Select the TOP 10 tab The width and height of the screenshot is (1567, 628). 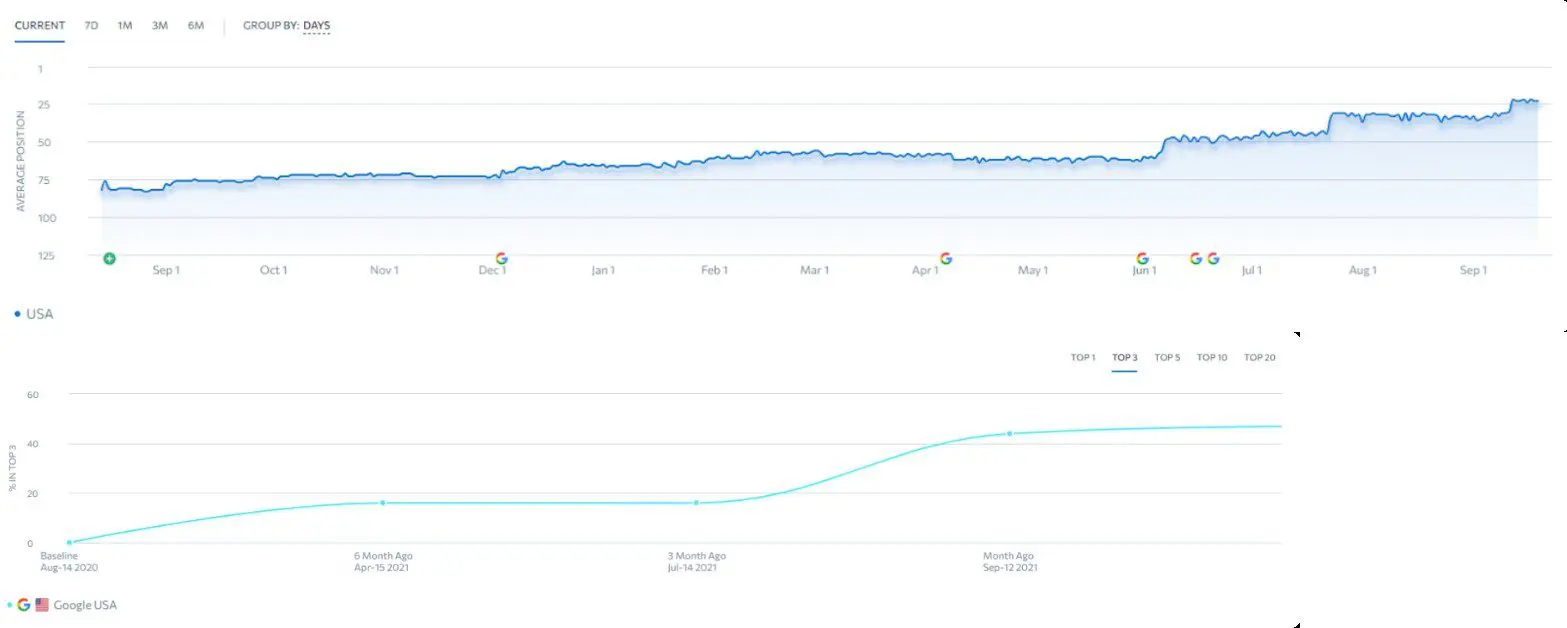coord(1212,357)
